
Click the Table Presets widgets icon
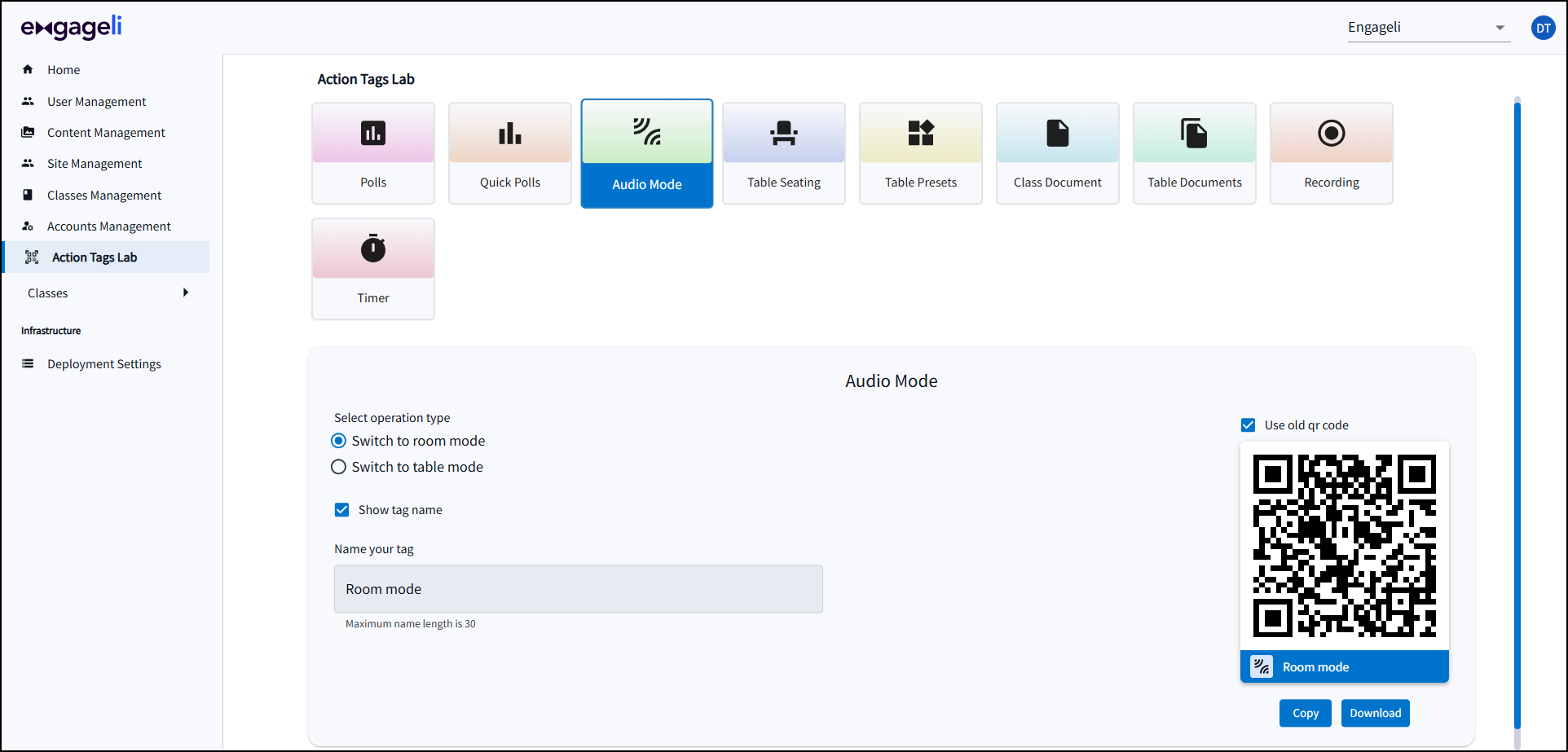(x=921, y=133)
